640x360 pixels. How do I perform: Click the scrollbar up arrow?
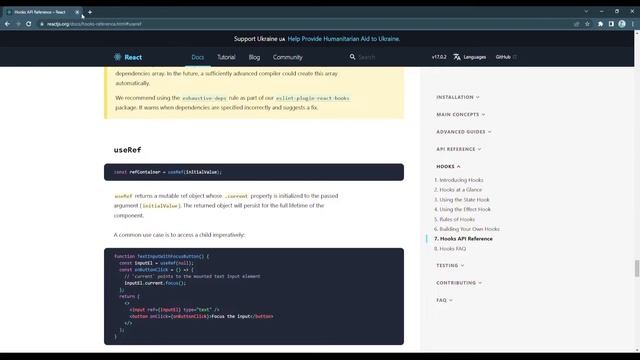[x=637, y=33]
